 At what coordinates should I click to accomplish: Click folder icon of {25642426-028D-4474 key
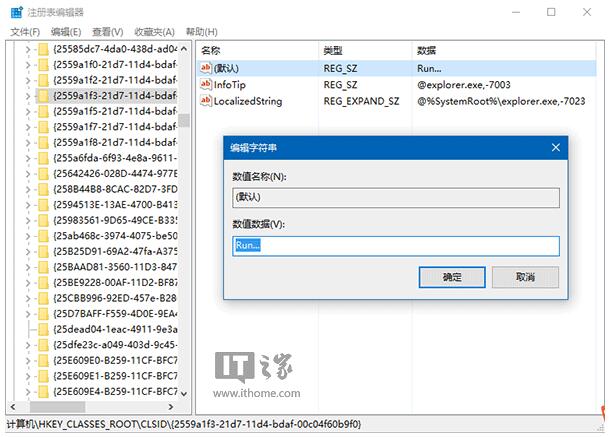pyautogui.click(x=43, y=173)
